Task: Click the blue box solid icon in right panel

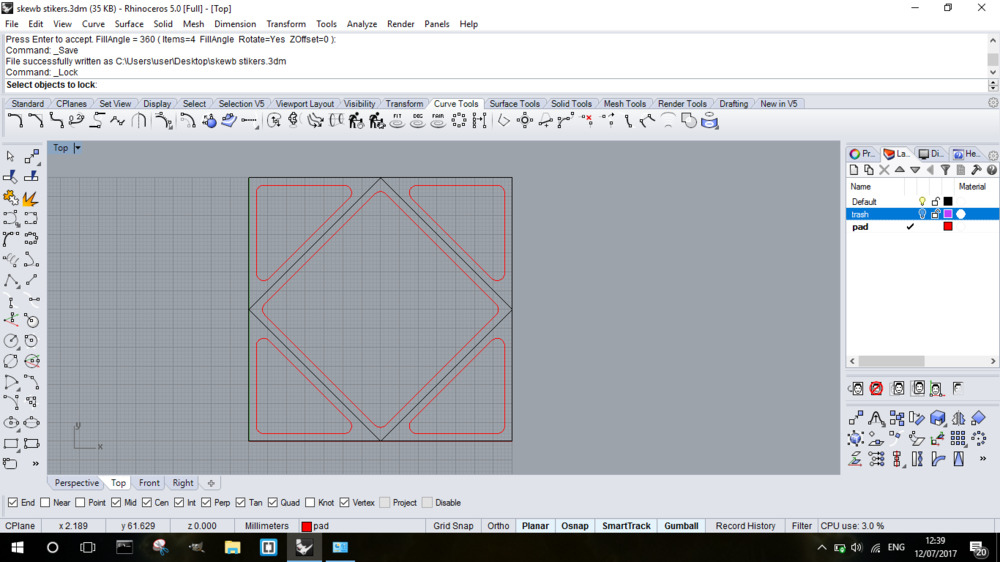Action: pyautogui.click(x=938, y=418)
